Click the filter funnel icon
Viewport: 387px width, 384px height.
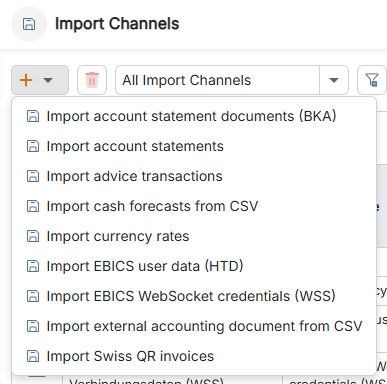(372, 80)
